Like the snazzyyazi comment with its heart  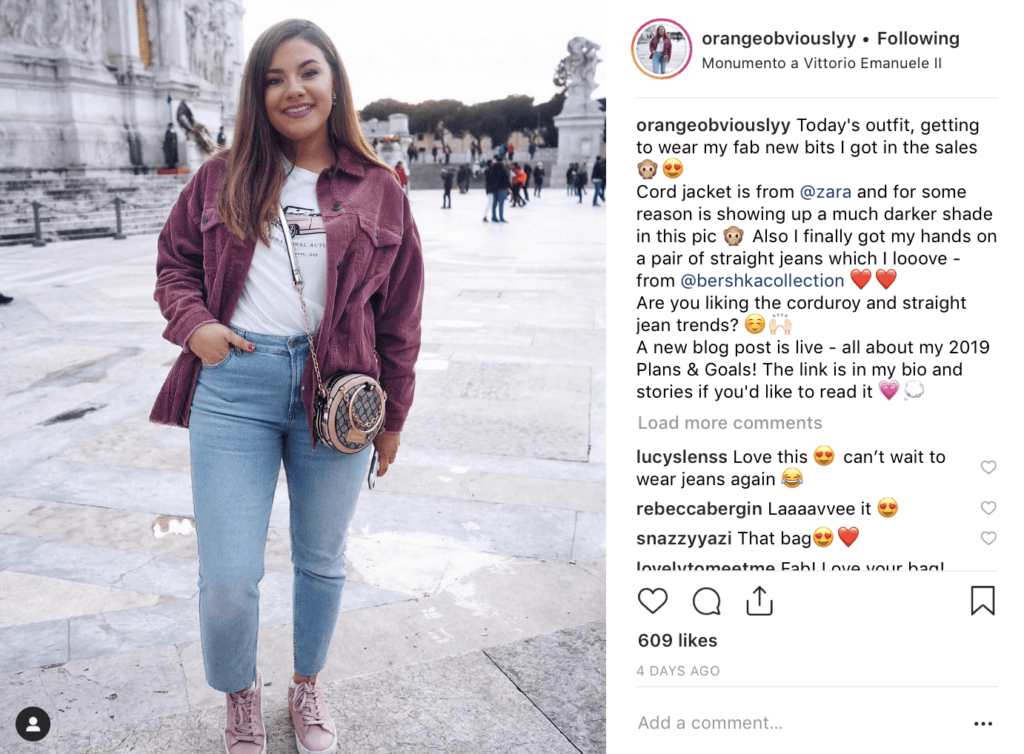pyautogui.click(x=988, y=538)
